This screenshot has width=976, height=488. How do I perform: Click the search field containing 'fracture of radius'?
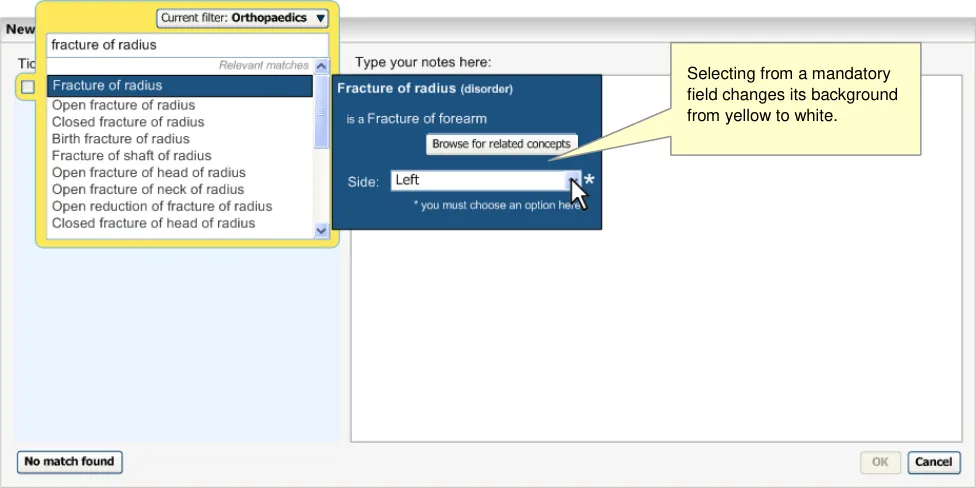180,45
